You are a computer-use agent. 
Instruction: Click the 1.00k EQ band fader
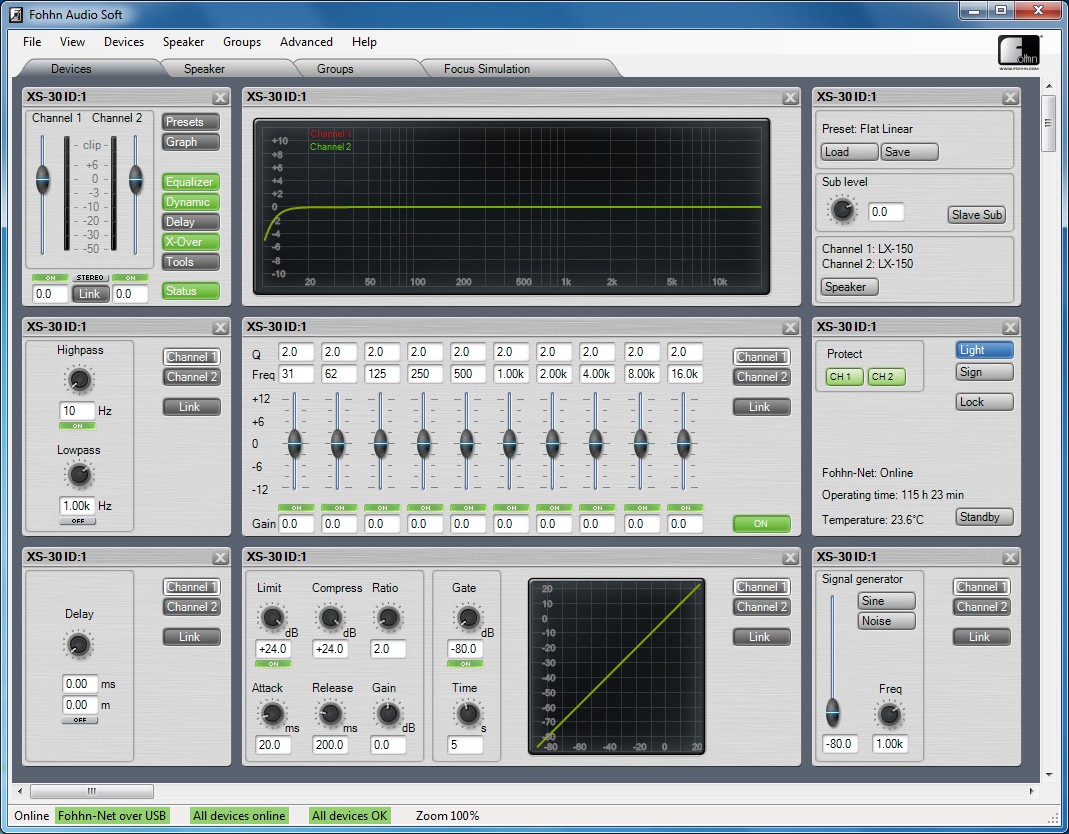[x=509, y=444]
